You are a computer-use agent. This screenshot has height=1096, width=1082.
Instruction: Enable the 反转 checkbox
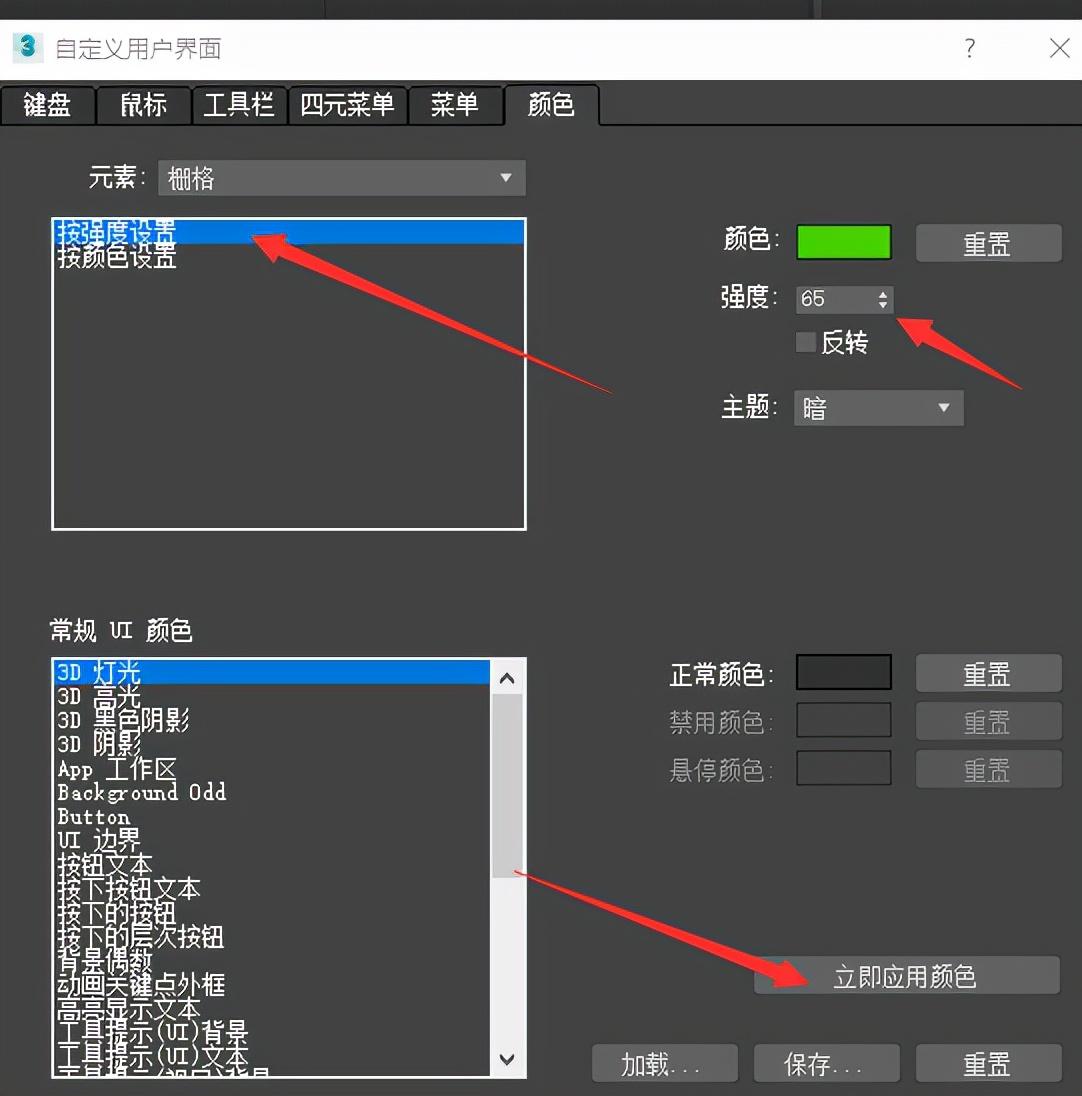pos(806,342)
